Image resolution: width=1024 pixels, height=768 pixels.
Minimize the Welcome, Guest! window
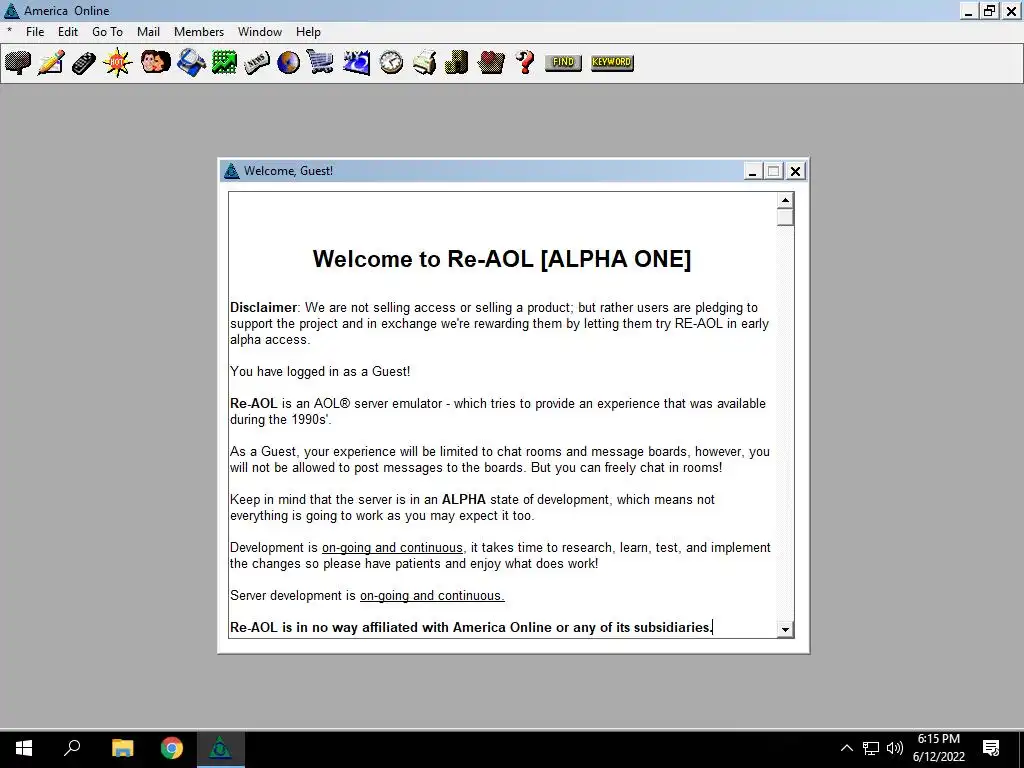tap(752, 171)
